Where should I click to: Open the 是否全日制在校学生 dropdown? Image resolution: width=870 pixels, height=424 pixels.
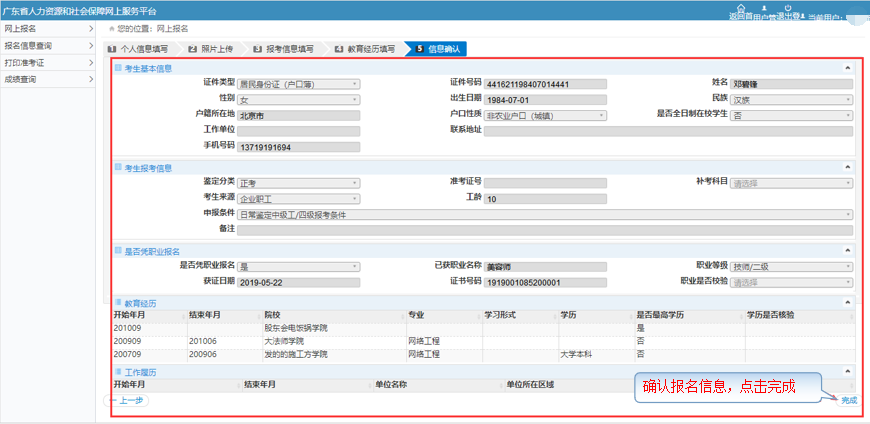tap(791, 115)
